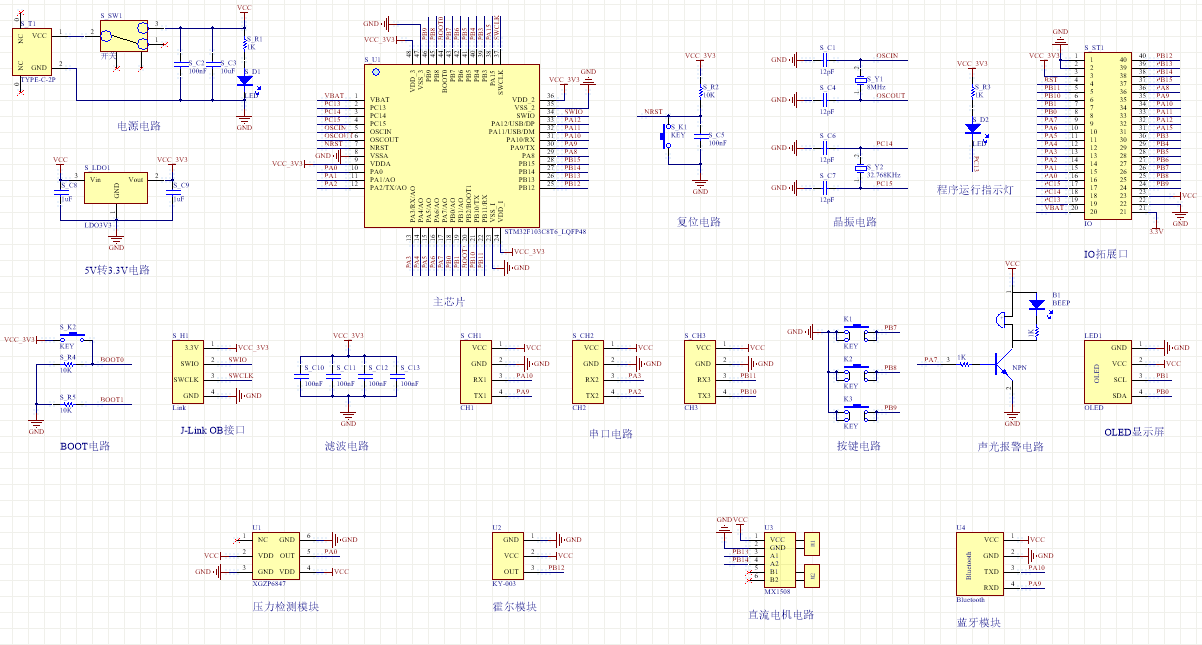Click the 'STM32F103C8T6_LQFP48' part name text
1202x645 pixels.
tap(546, 231)
